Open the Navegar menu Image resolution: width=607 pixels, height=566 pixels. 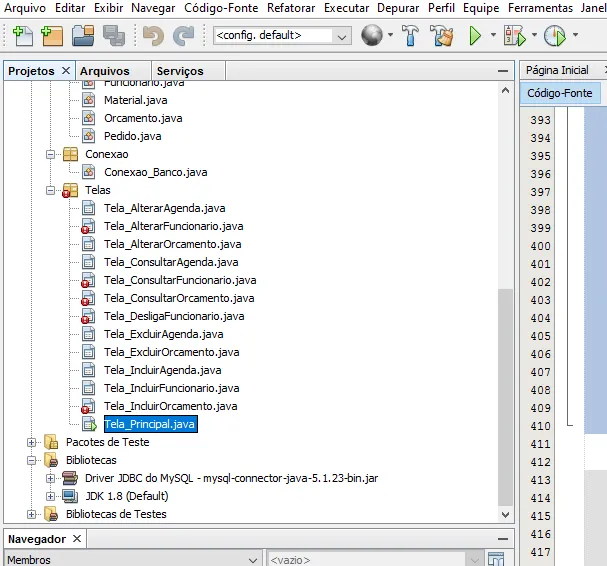click(x=153, y=8)
